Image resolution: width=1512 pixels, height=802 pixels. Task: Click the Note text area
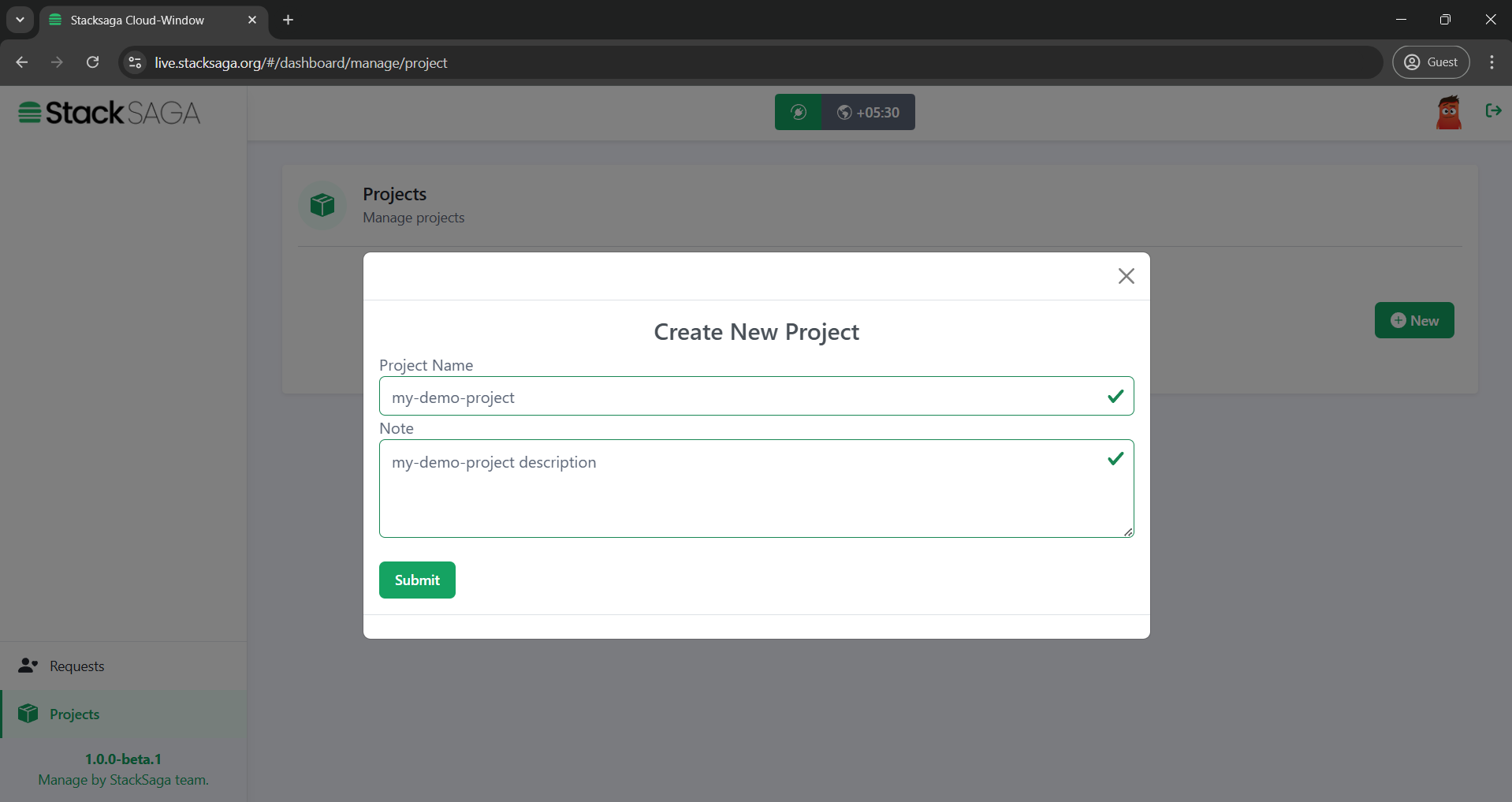[x=741, y=488]
